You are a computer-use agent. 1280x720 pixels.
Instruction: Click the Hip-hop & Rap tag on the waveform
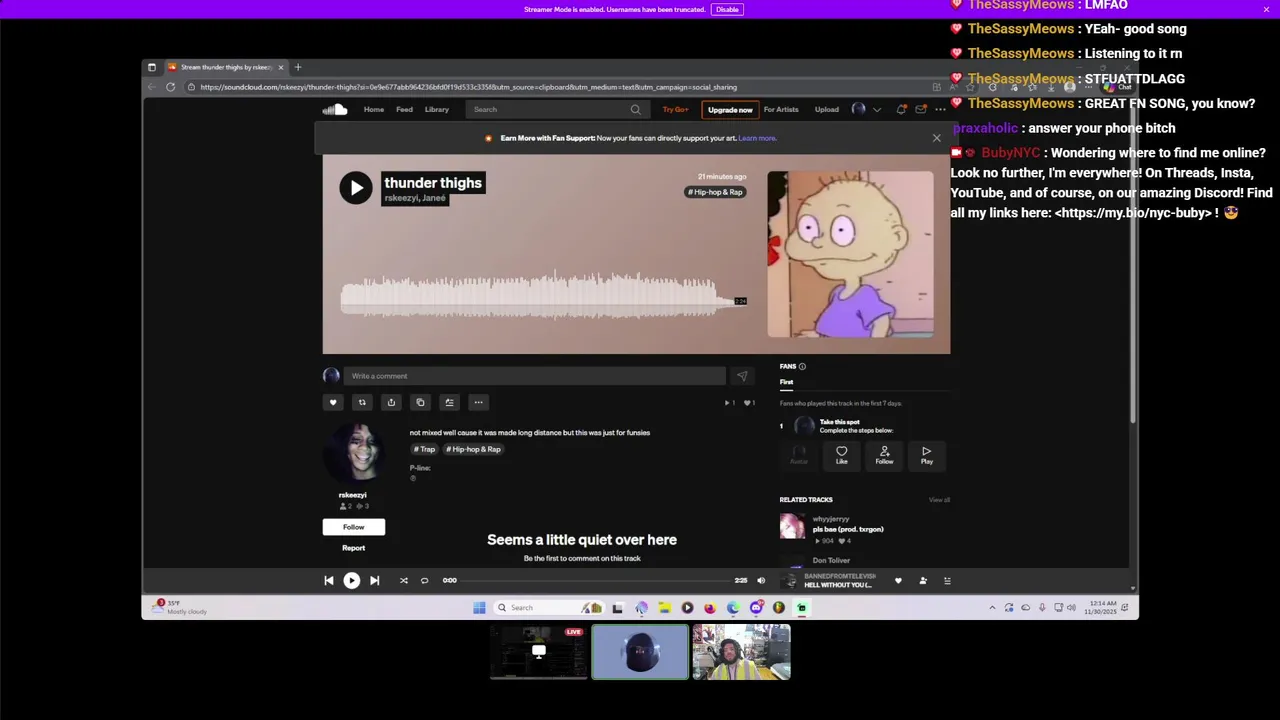[x=716, y=192]
